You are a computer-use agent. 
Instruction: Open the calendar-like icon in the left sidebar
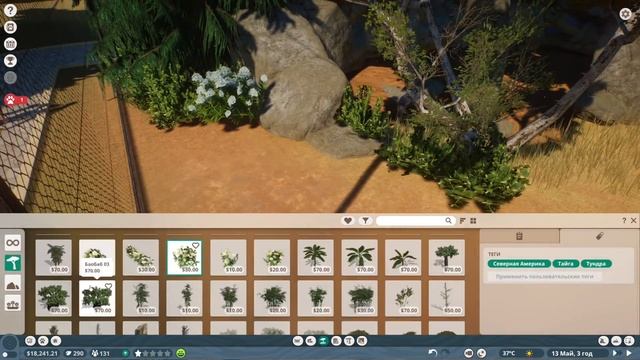pos(10,44)
